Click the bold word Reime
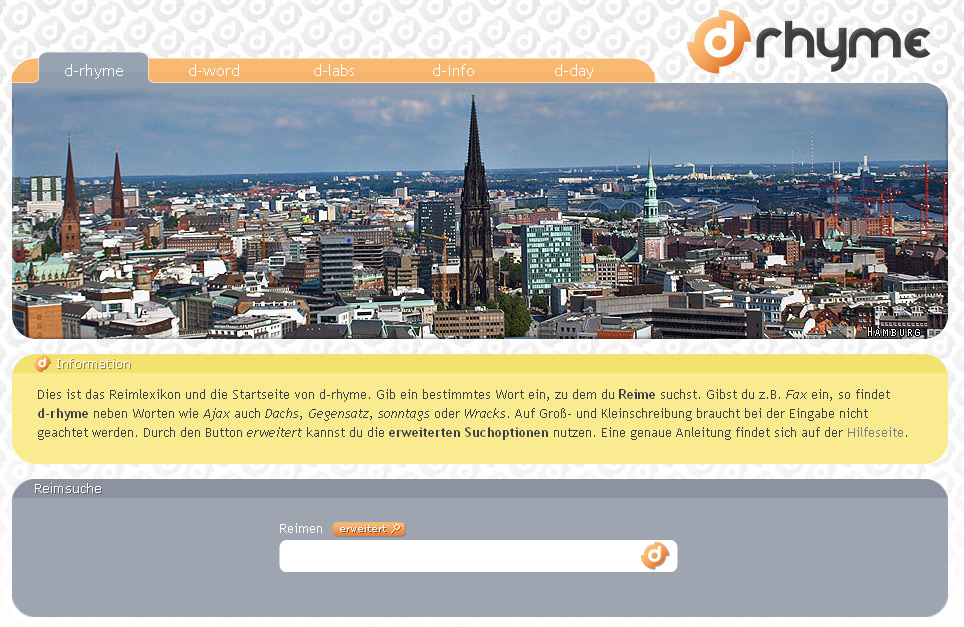The width and height of the screenshot is (964, 627). (637, 395)
